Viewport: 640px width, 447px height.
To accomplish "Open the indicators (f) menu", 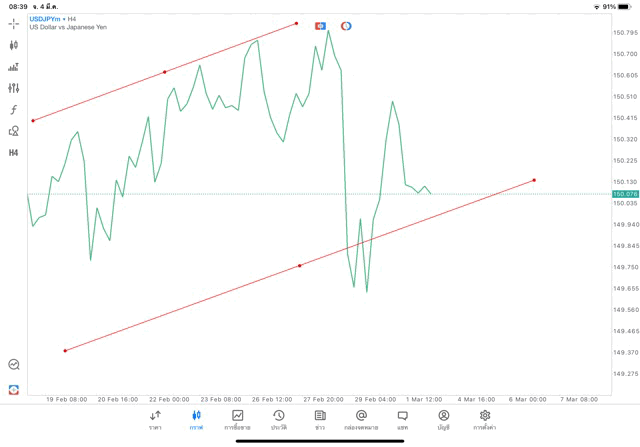I will [x=14, y=110].
